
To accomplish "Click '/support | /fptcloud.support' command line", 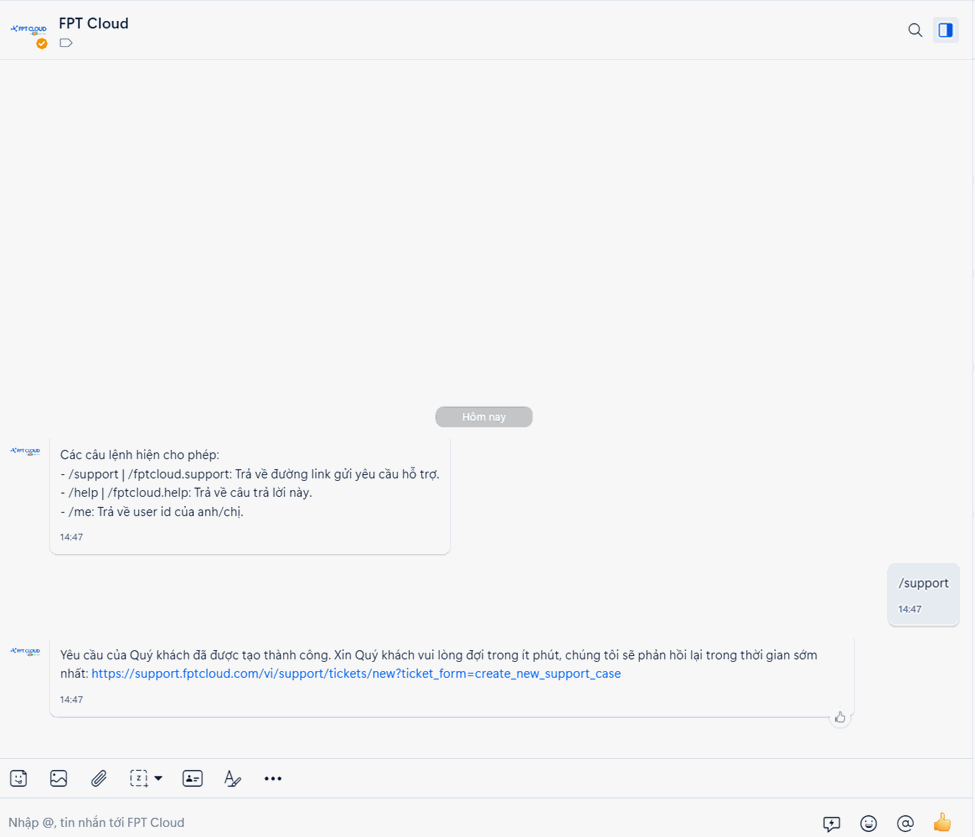I will pyautogui.click(x=250, y=474).
